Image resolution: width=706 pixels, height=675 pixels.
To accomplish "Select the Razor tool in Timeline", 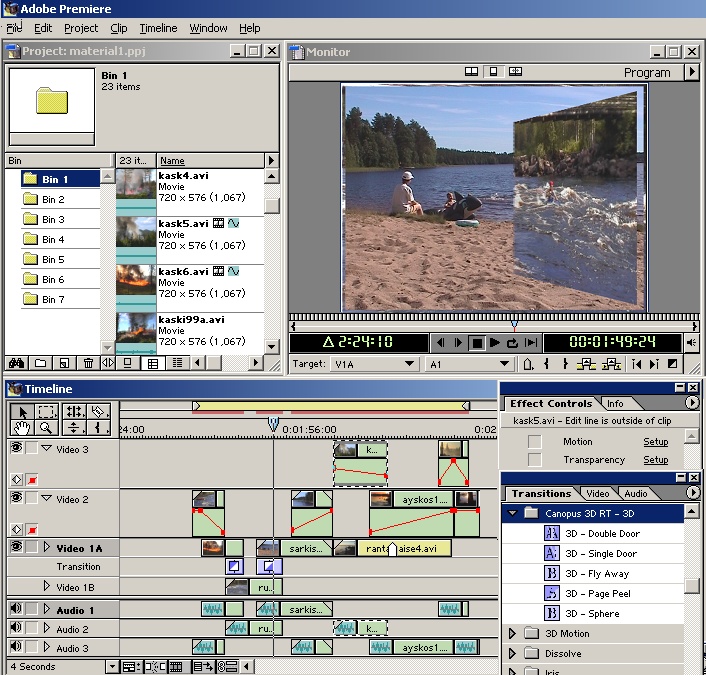I will click(99, 411).
